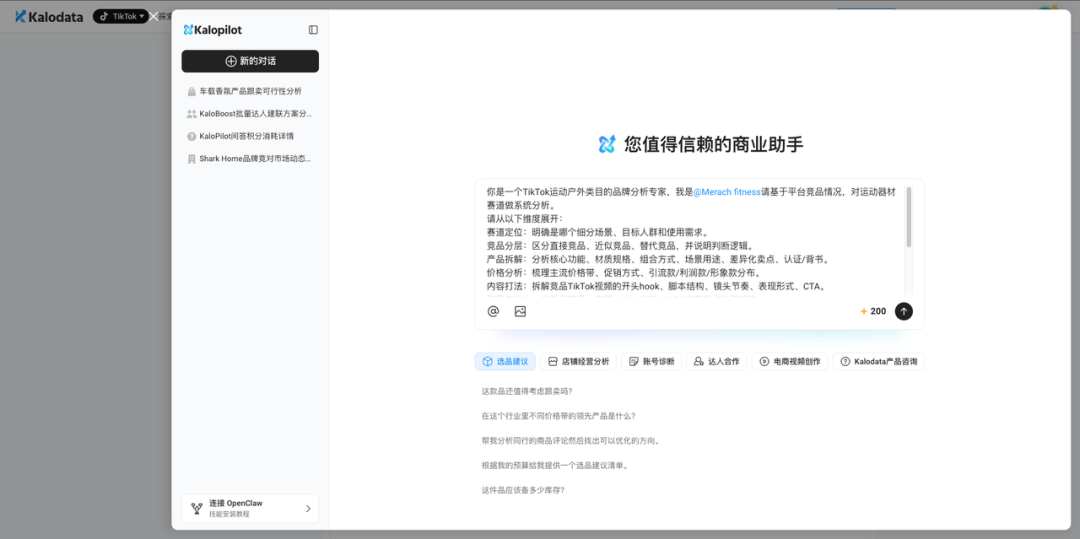Open the 车载香氛产品跟卖可行性分析 chat
This screenshot has height=539, width=1080.
coord(250,91)
